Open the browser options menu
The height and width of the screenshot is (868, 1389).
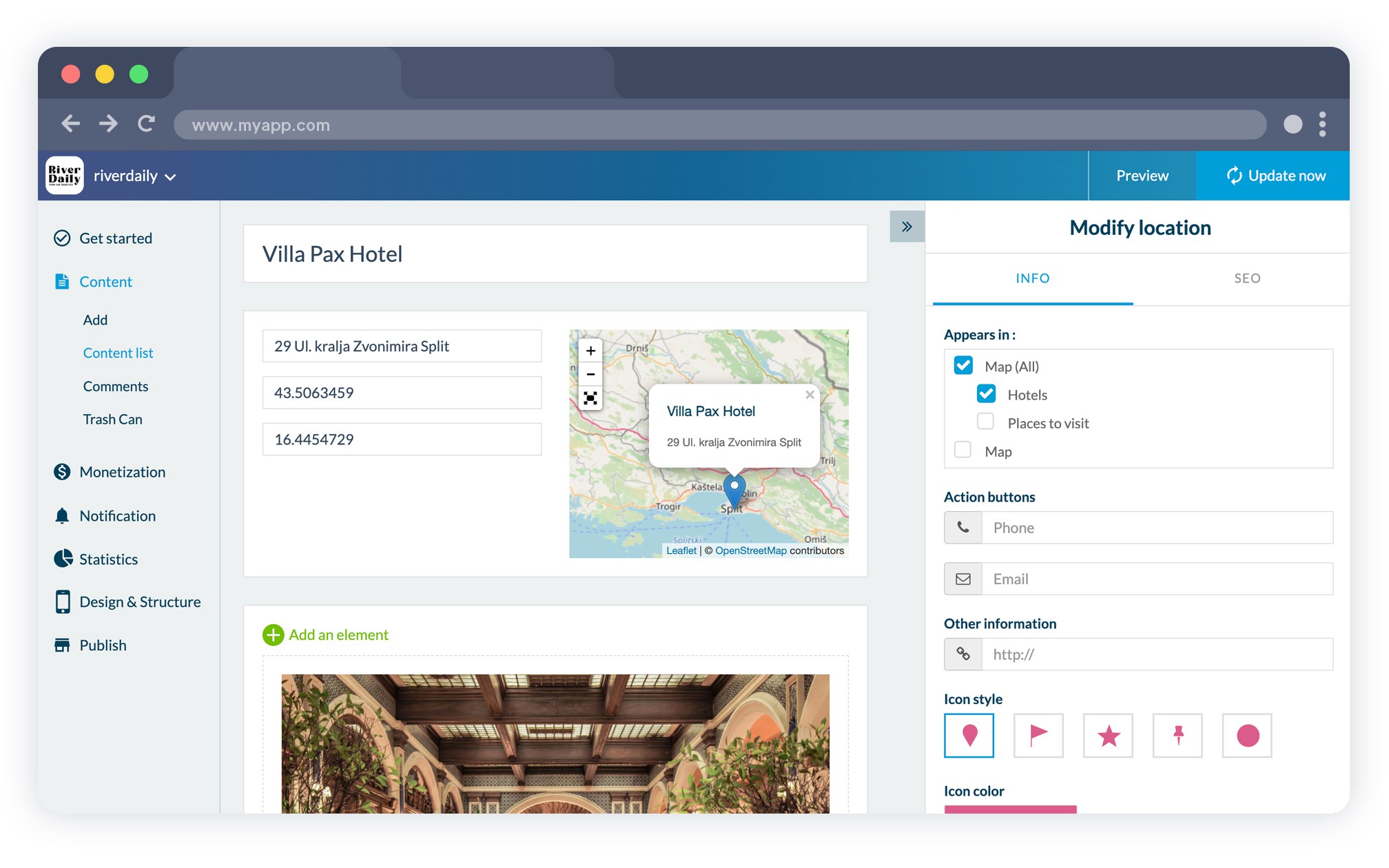point(1323,125)
